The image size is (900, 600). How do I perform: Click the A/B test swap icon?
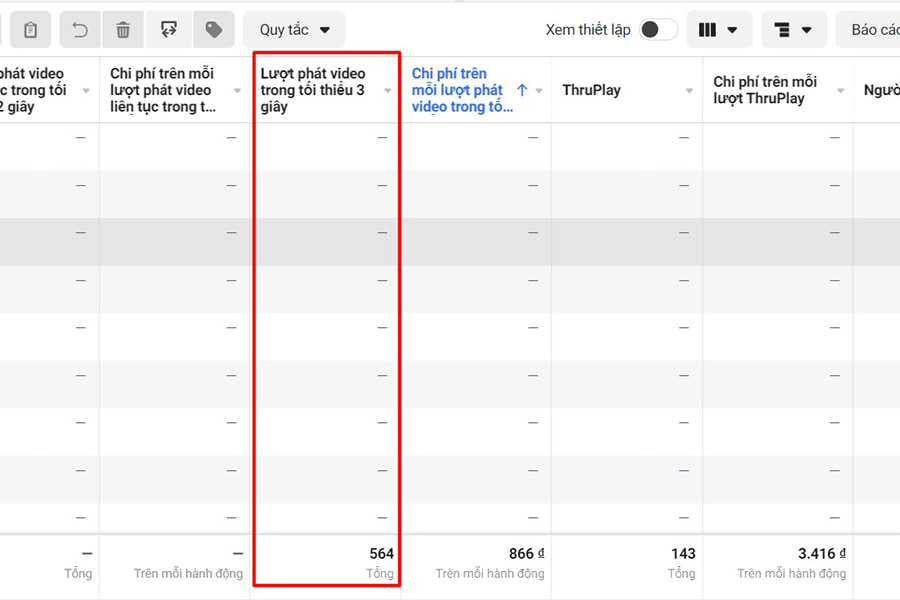[x=169, y=30]
